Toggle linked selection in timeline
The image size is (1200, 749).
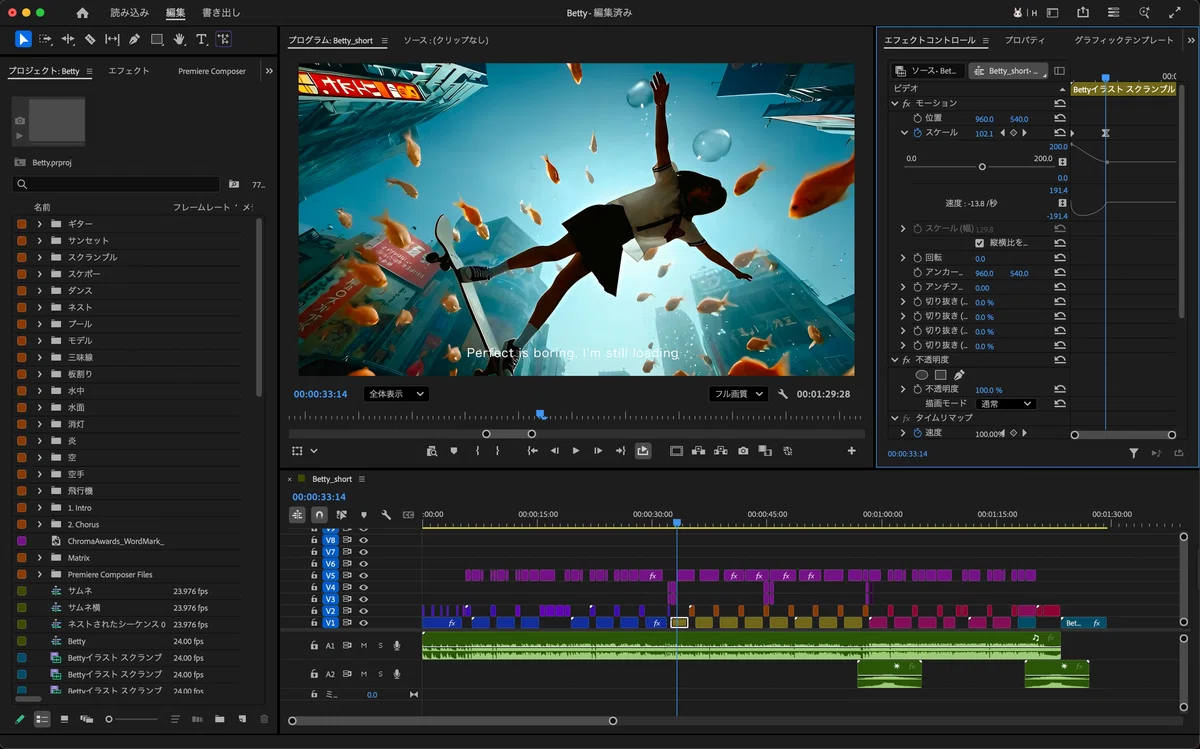pyautogui.click(x=341, y=515)
